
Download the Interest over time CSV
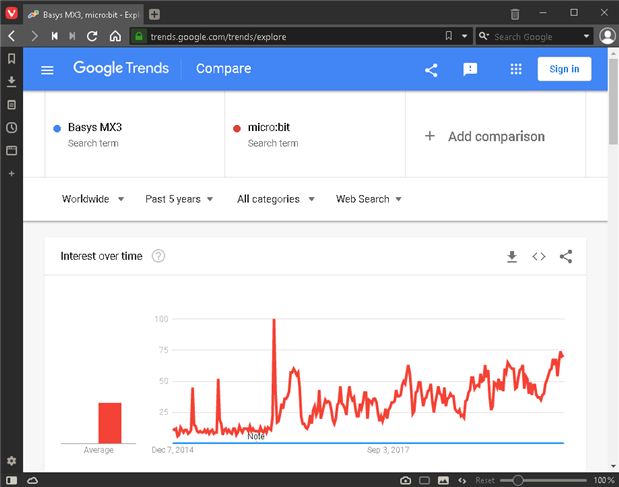pyautogui.click(x=512, y=257)
